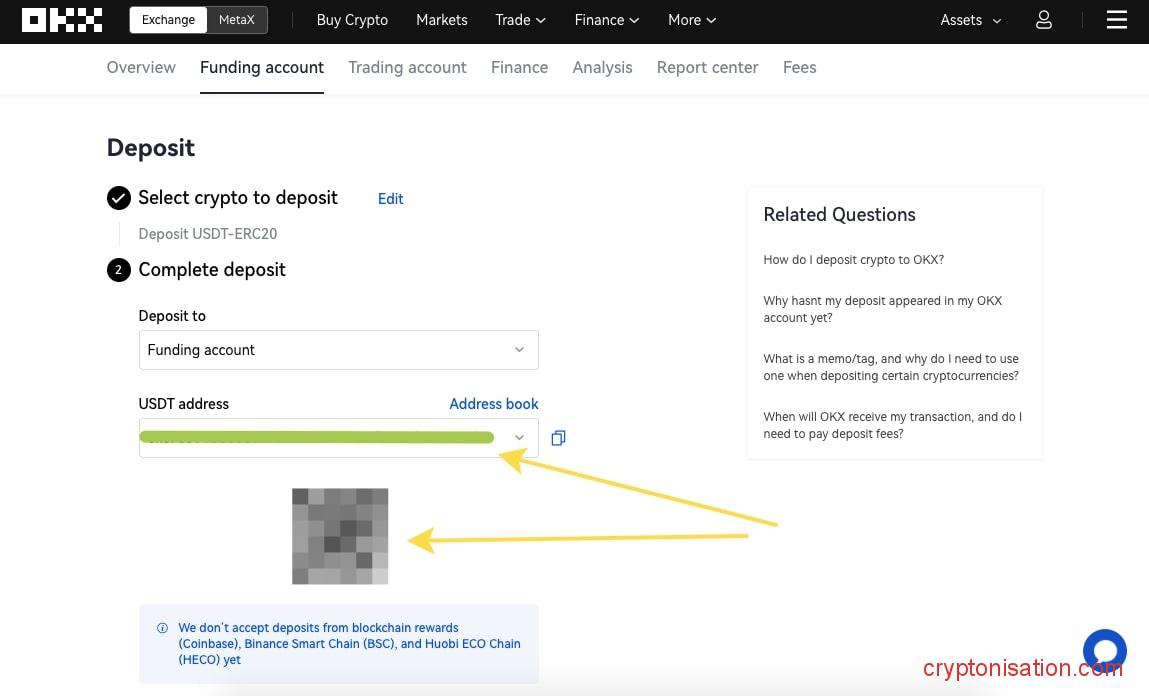Image resolution: width=1149 pixels, height=696 pixels.
Task: Expand the Trade menu
Action: pyautogui.click(x=520, y=20)
